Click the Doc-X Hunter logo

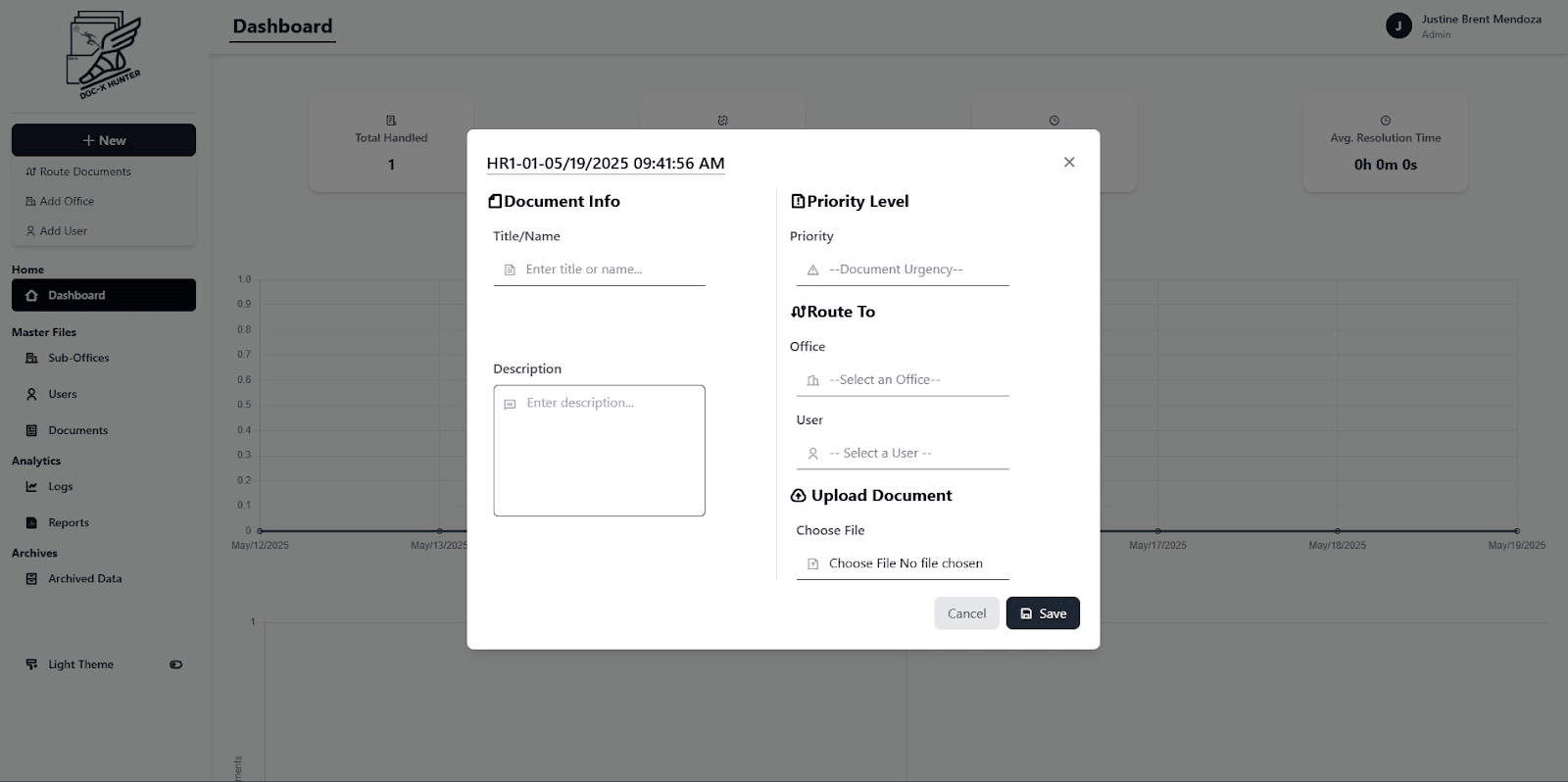104,55
